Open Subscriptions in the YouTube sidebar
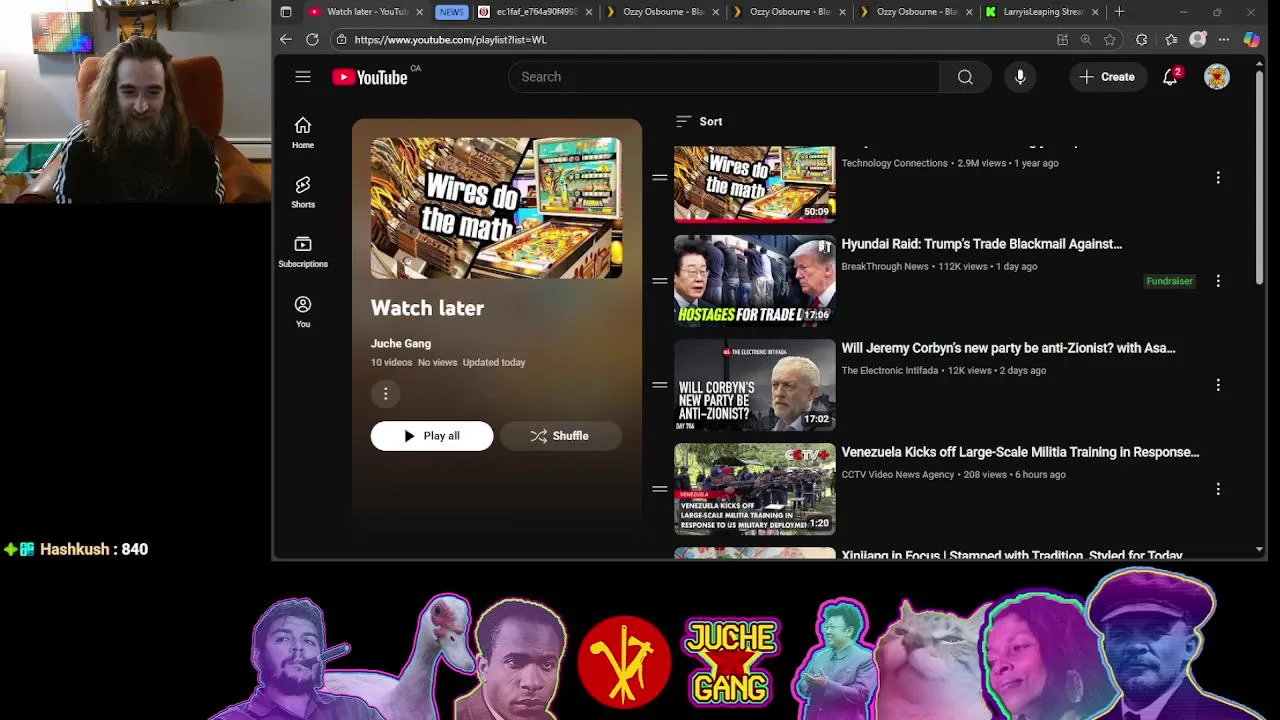Screen dimensions: 1280x720 pyautogui.click(x=303, y=252)
